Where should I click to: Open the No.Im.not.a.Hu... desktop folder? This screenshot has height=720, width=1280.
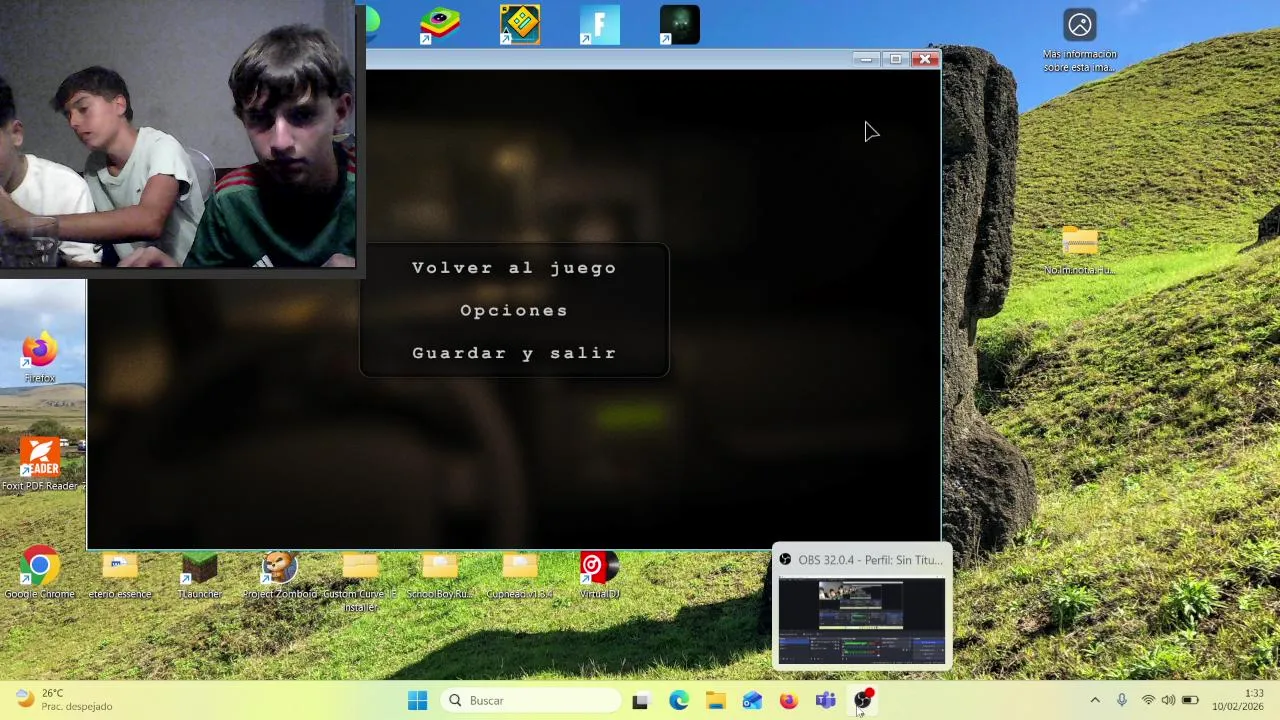tap(1080, 250)
